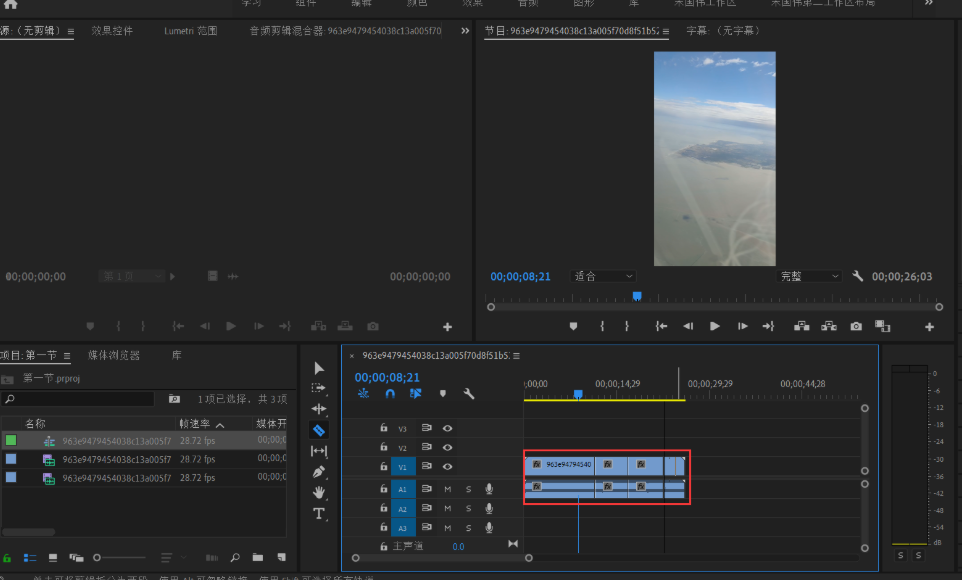
Task: Toggle V2 track visibility eye
Action: point(447,447)
